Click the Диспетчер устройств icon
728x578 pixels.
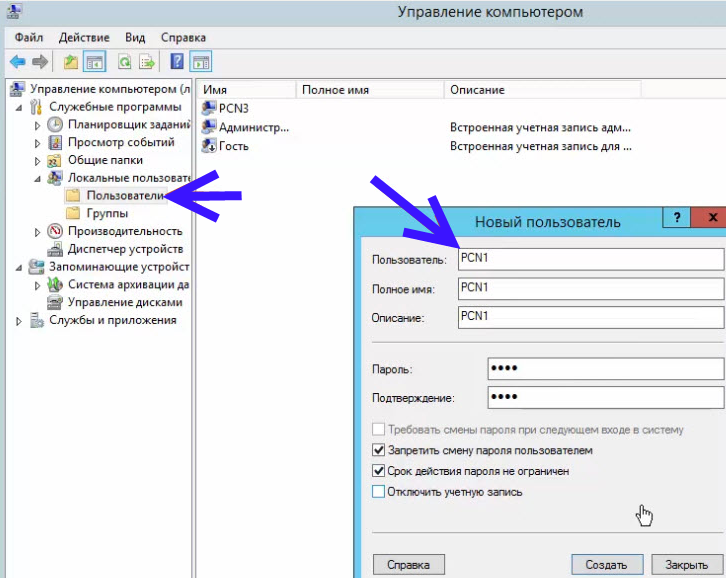[x=55, y=249]
